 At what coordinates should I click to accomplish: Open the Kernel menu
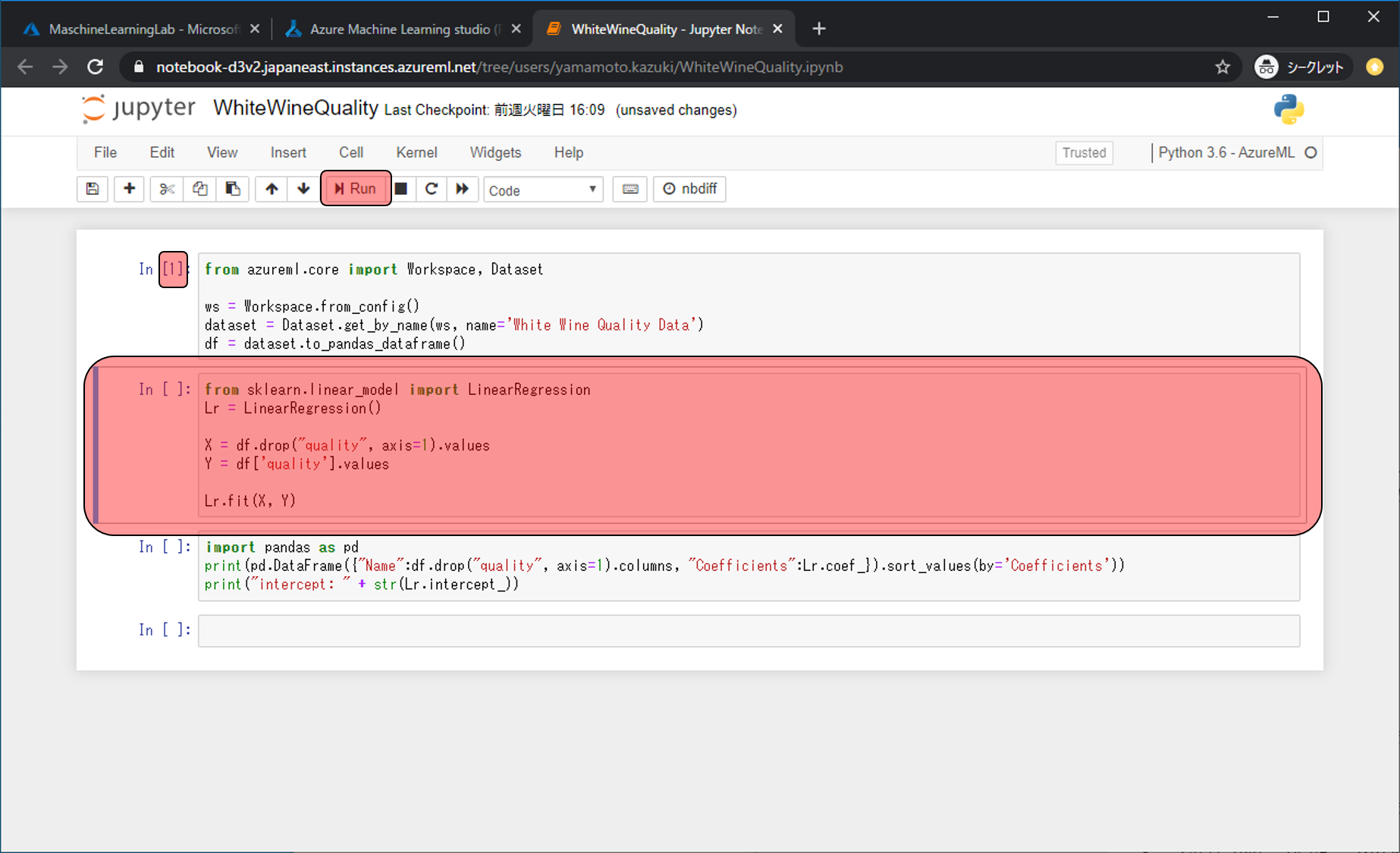[416, 152]
